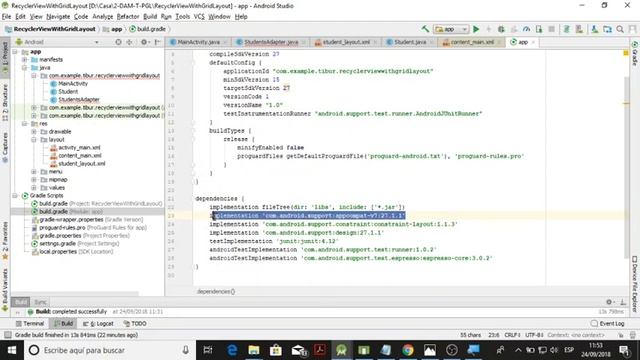Open the Profile app gauge icon
Image resolution: width=640 pixels, height=360 pixels.
(x=527, y=29)
